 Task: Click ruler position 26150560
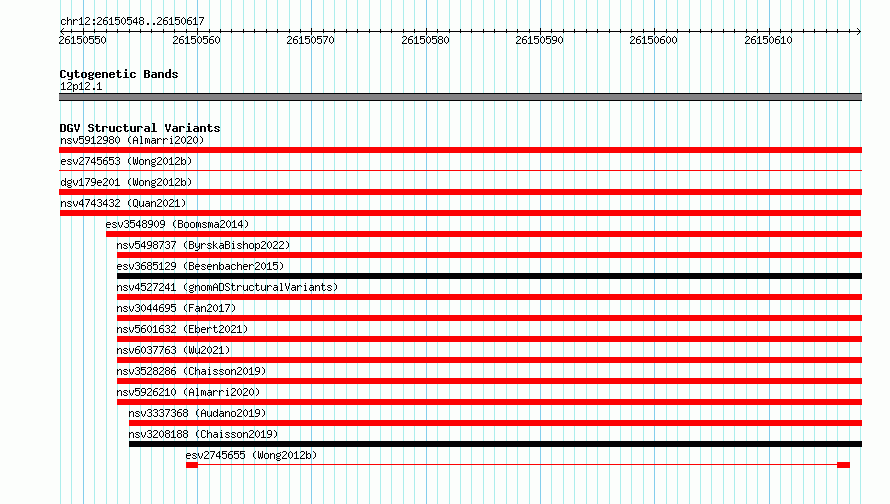(x=196, y=40)
